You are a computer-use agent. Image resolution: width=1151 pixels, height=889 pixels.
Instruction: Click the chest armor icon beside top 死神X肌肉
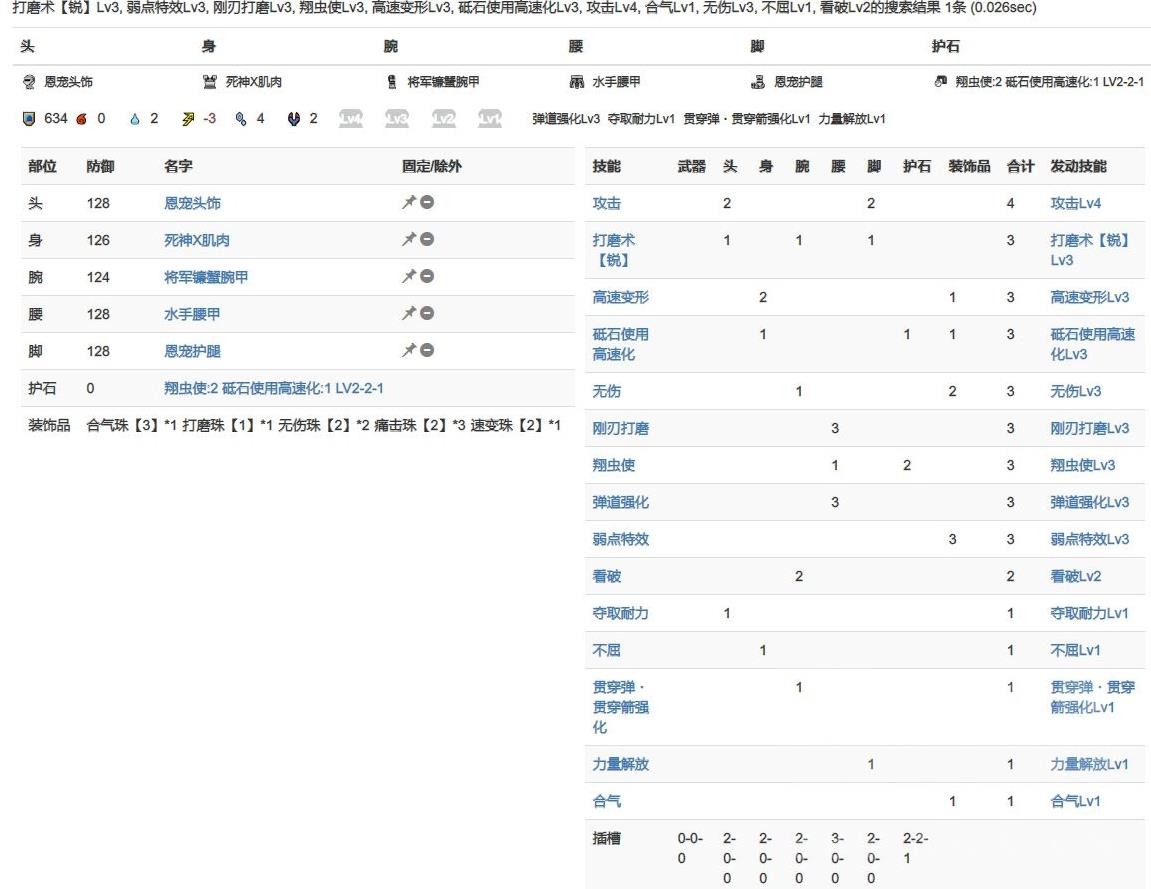210,82
